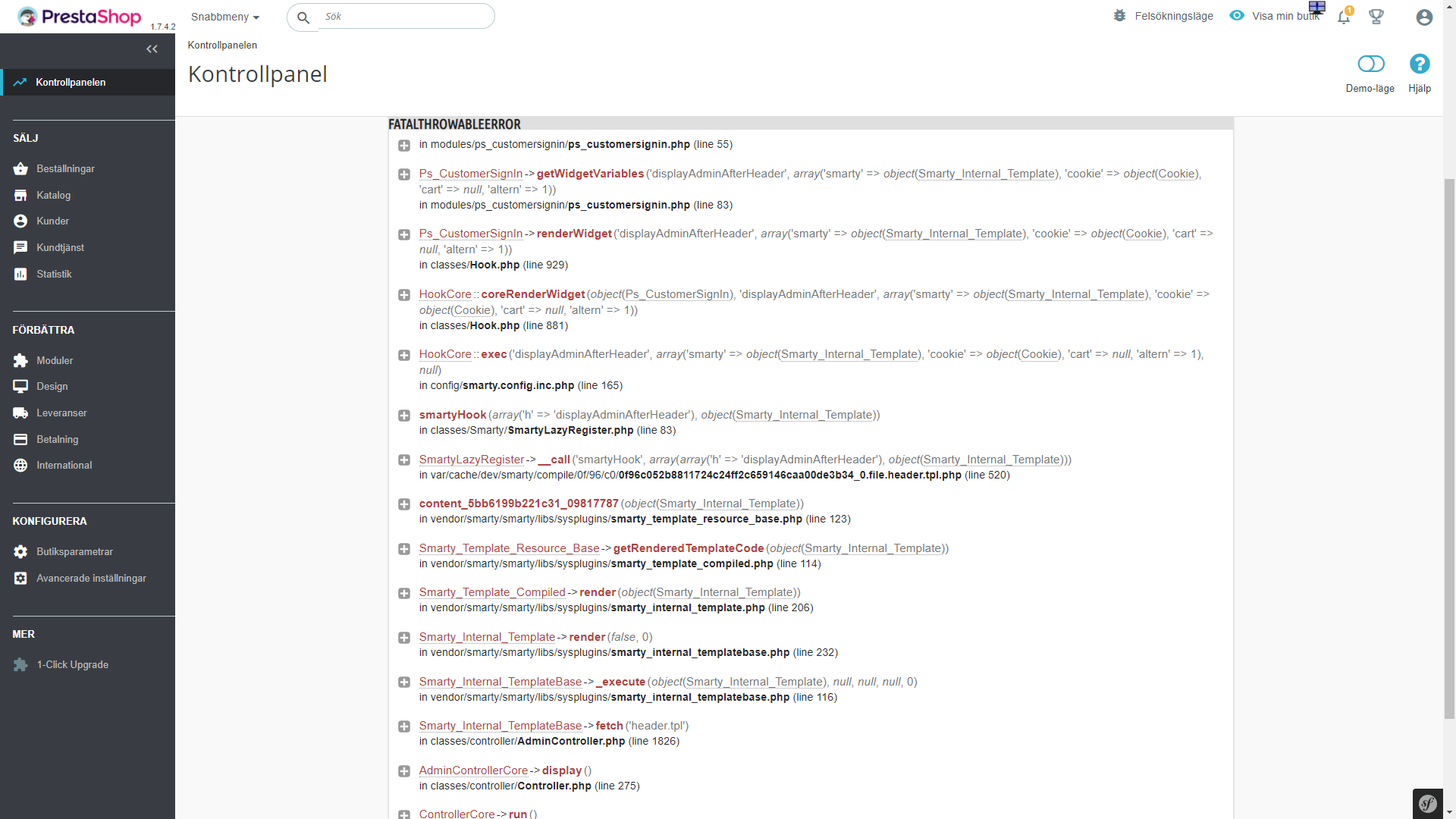Toggle the Demo-läge switch
Image resolution: width=1456 pixels, height=819 pixels.
pyautogui.click(x=1370, y=64)
